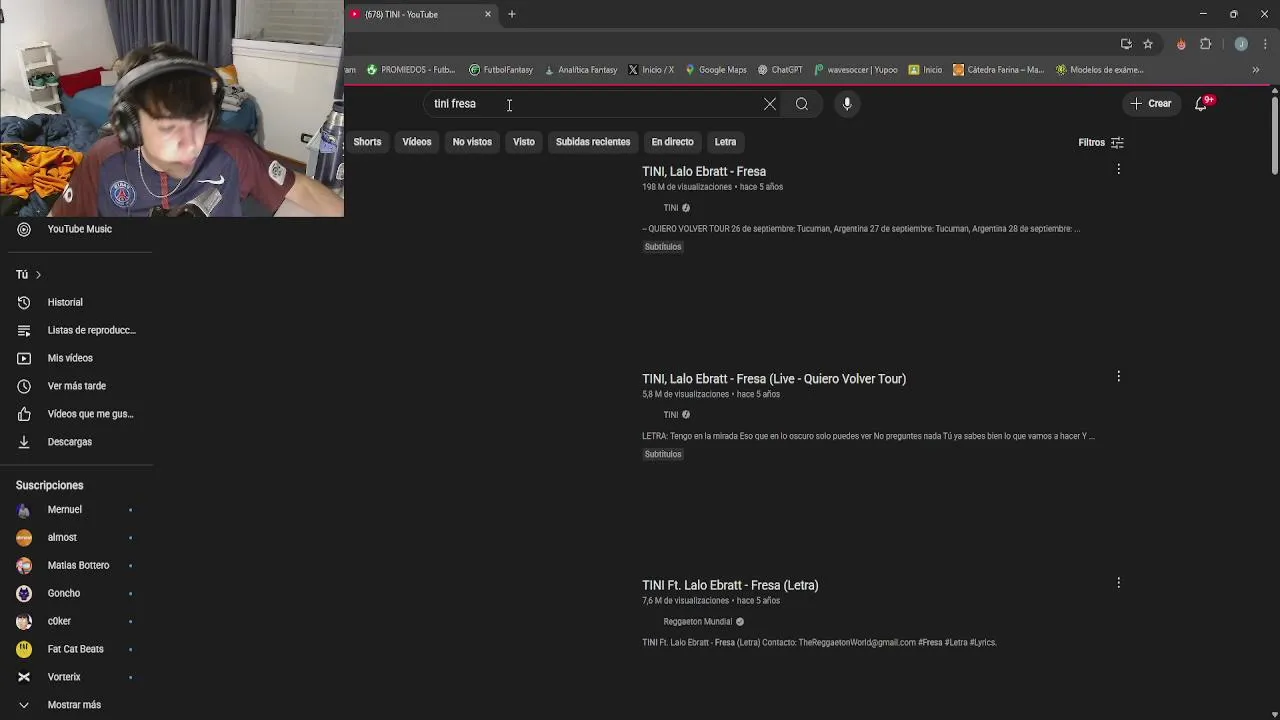Open almost subscription
The height and width of the screenshot is (720, 1280).
click(x=76, y=538)
